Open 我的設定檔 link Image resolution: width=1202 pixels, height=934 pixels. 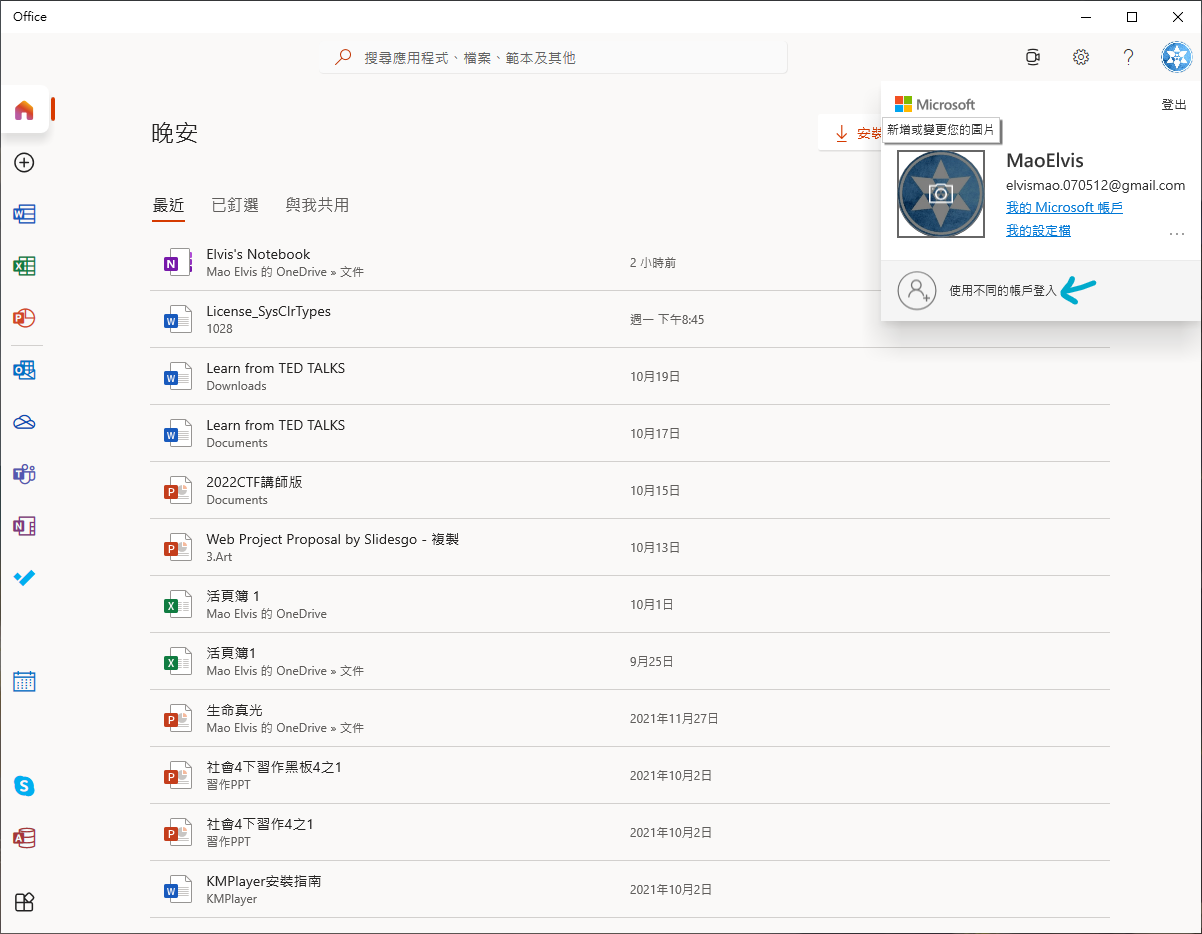1038,230
